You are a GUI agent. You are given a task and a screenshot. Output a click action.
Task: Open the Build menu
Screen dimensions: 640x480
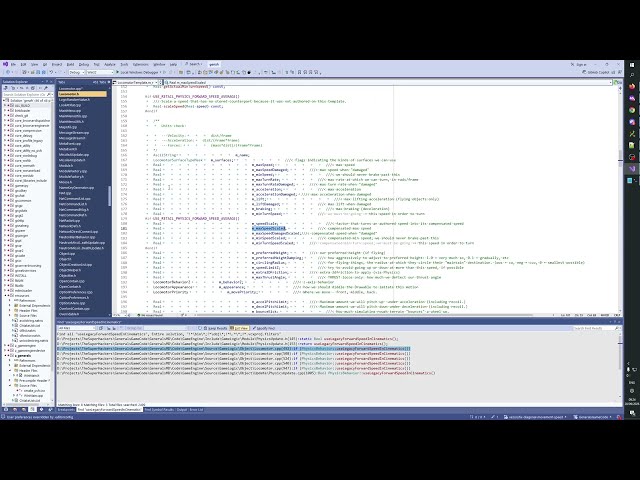point(71,64)
